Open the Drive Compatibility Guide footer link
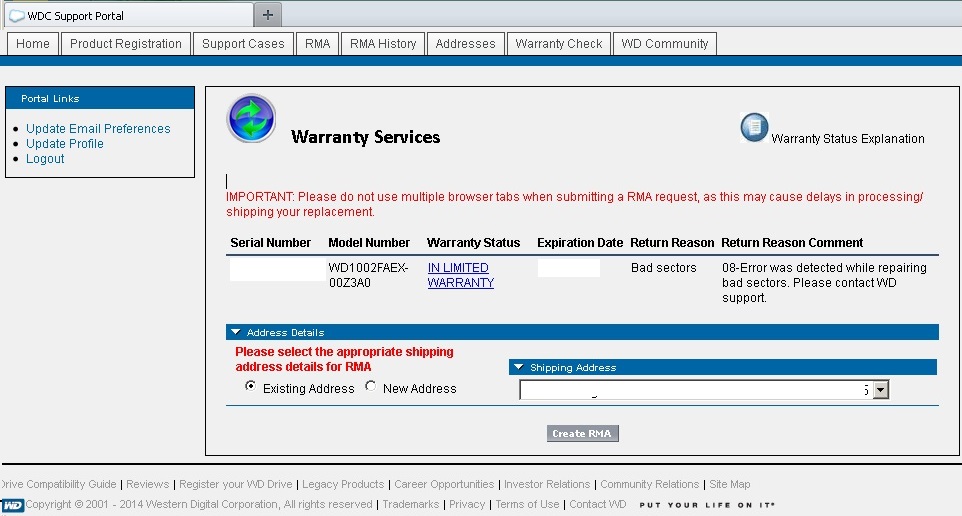Image resolution: width=962 pixels, height=516 pixels. click(58, 484)
